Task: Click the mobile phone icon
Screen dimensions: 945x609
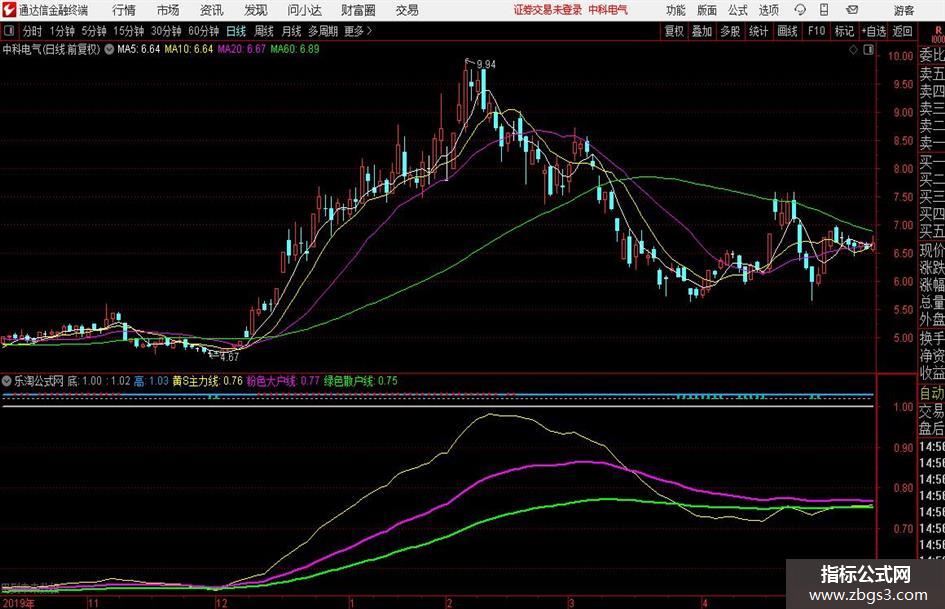Action: [824, 10]
